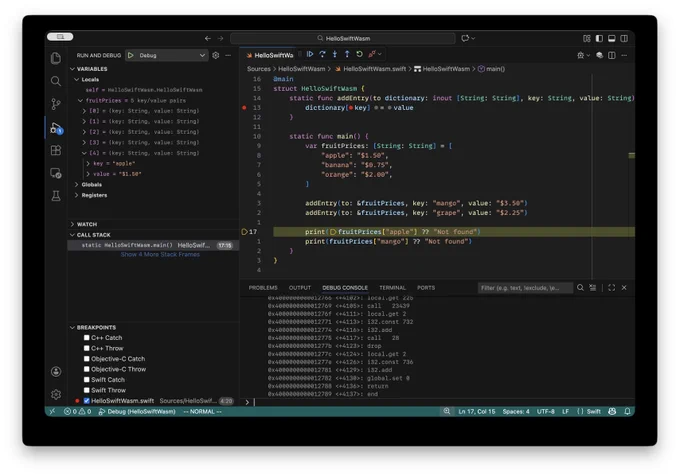This screenshot has height=476, width=680.
Task: Collapse the [4] dictionary entry
Action: pyautogui.click(x=84, y=153)
